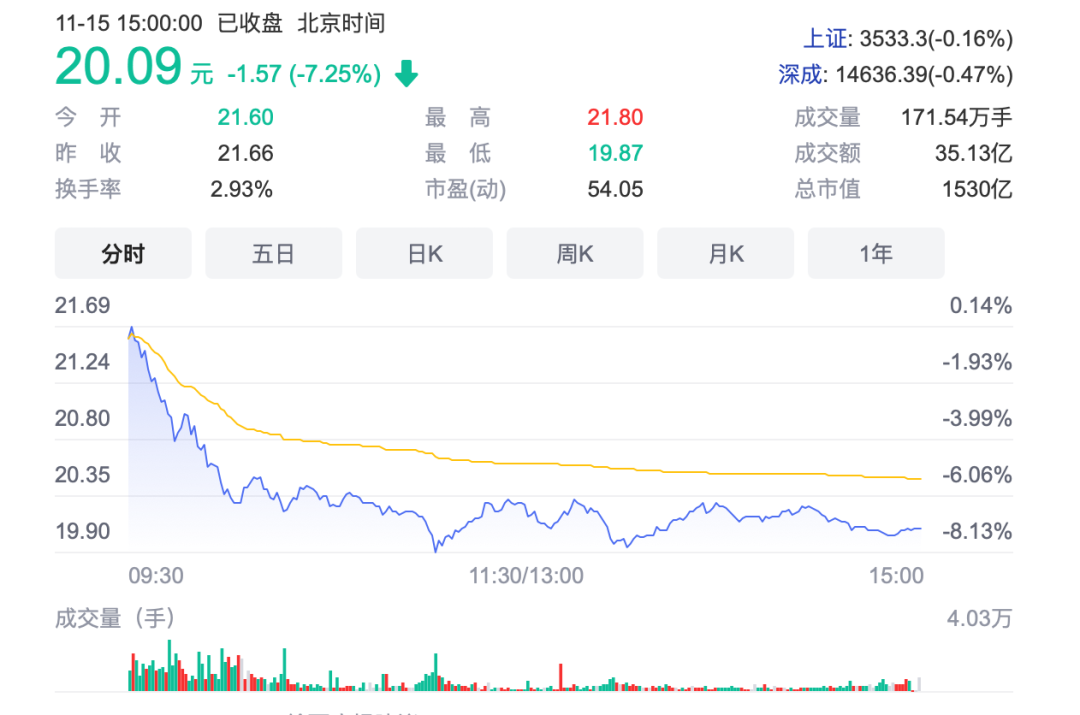Click the 09:30 time axis label
Image resolution: width=1080 pixels, height=715 pixels.
coord(156,576)
